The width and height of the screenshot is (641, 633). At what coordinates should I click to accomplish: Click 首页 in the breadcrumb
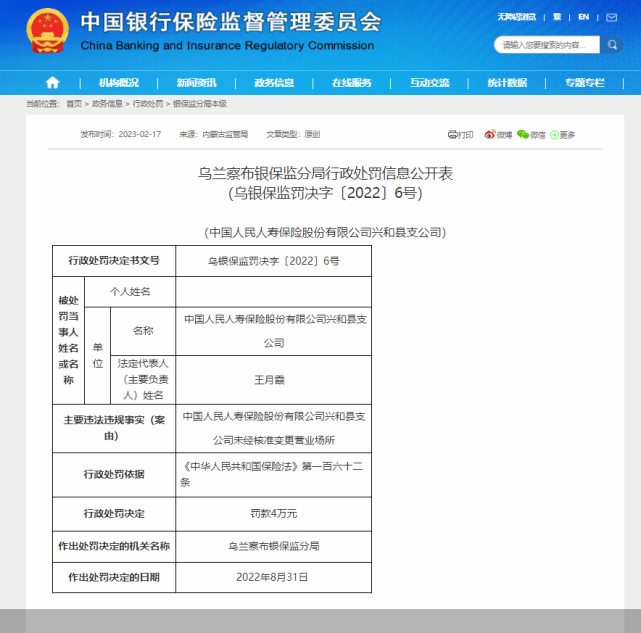point(74,104)
